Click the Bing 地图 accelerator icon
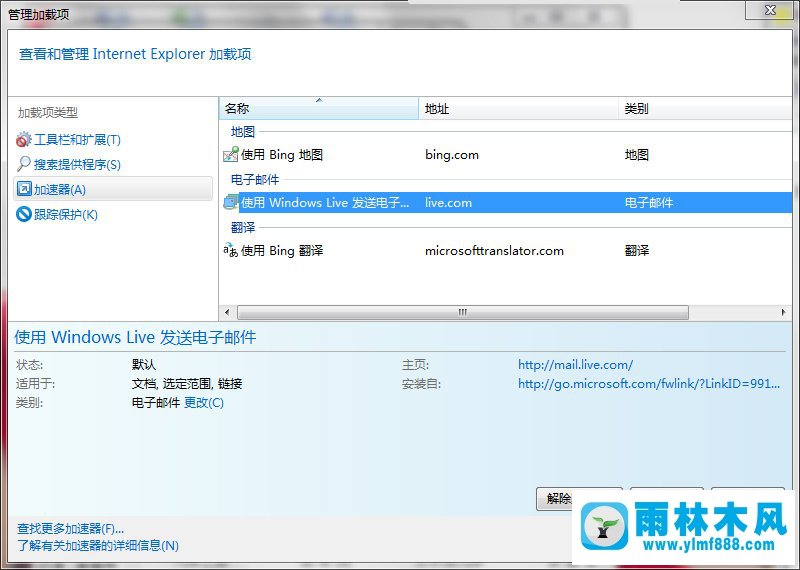The image size is (800, 570). point(230,155)
